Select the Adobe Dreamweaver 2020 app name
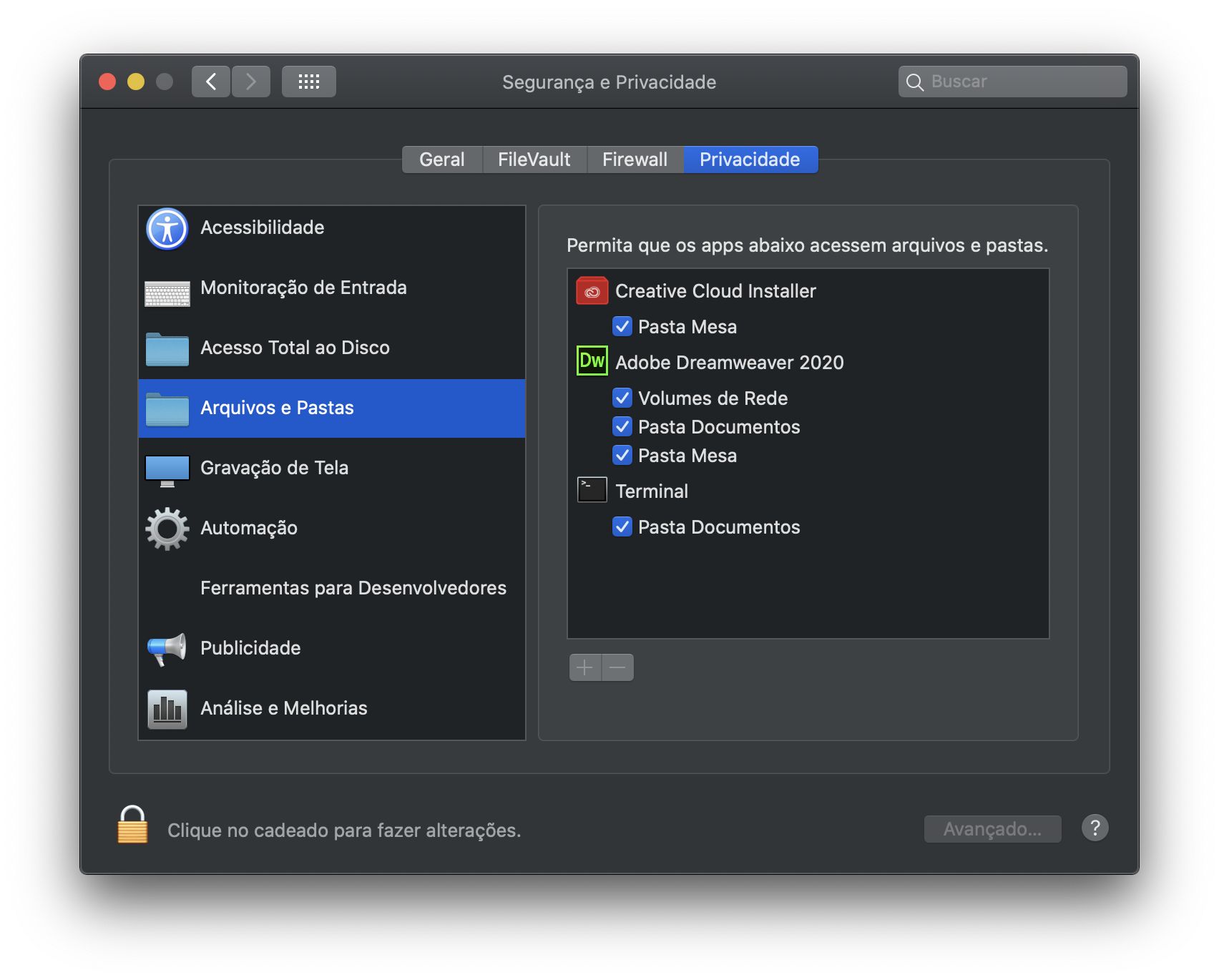This screenshot has height=980, width=1219. (730, 363)
